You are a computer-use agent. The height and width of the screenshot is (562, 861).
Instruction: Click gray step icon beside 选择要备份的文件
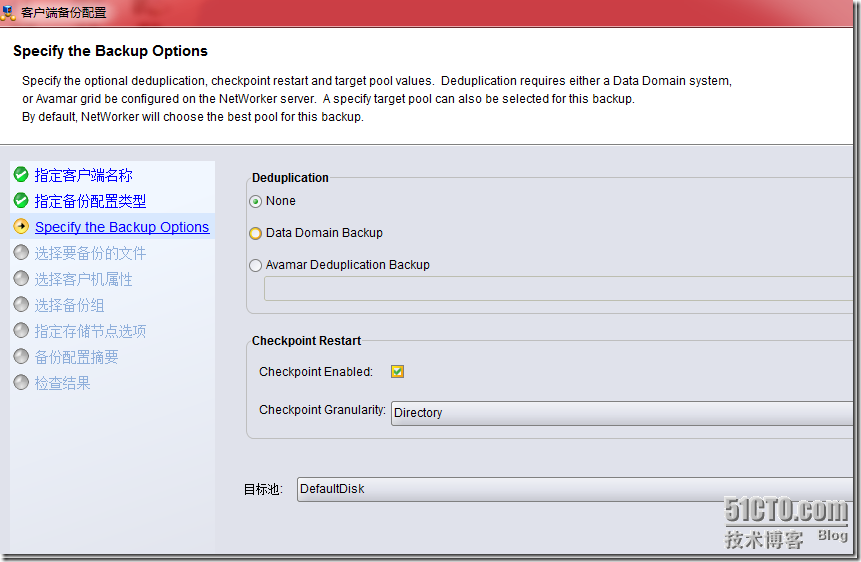click(21, 253)
